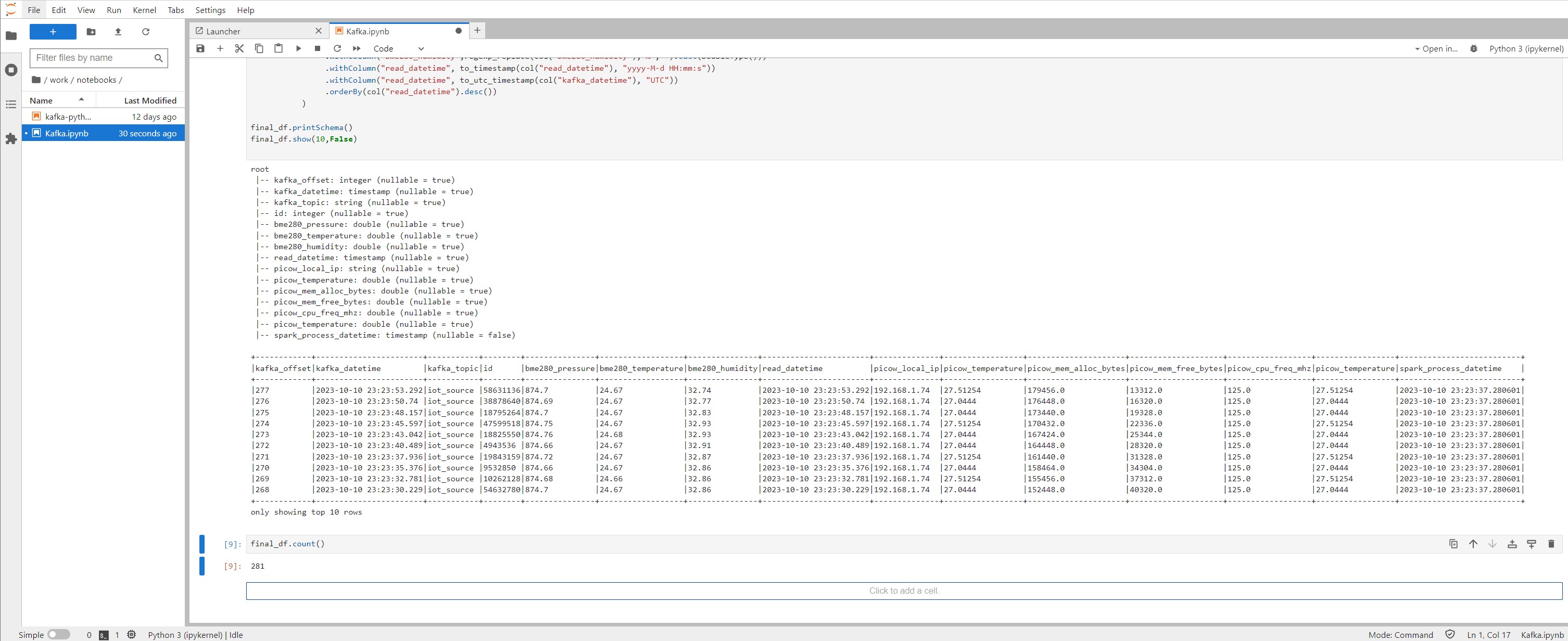Focus the Filter files by name field
The width and height of the screenshot is (1568, 641).
tap(98, 58)
